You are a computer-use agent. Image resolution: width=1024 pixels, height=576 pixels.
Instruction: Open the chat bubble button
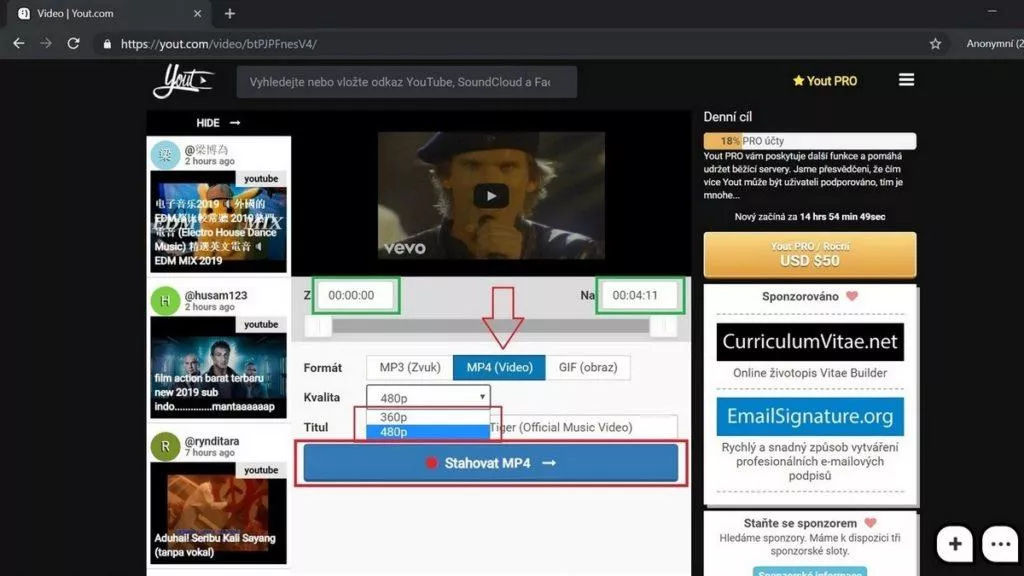point(1000,543)
